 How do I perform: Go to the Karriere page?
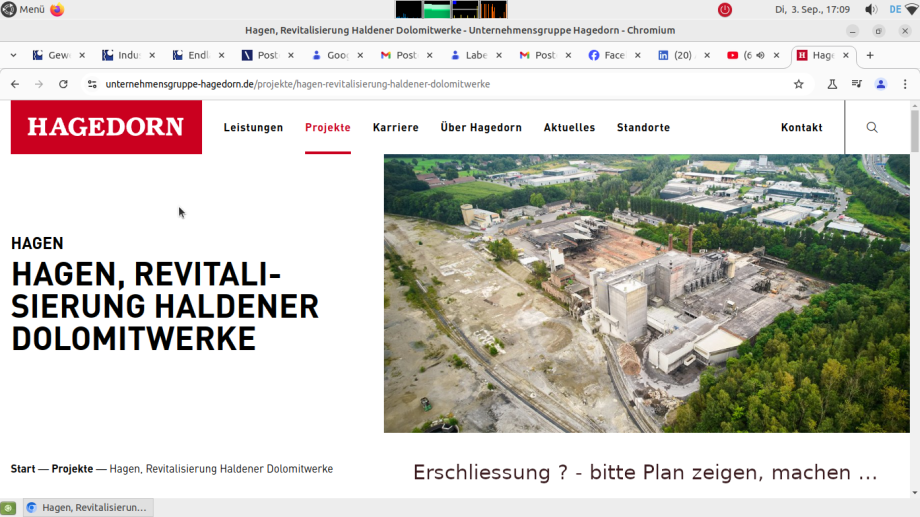pos(395,127)
